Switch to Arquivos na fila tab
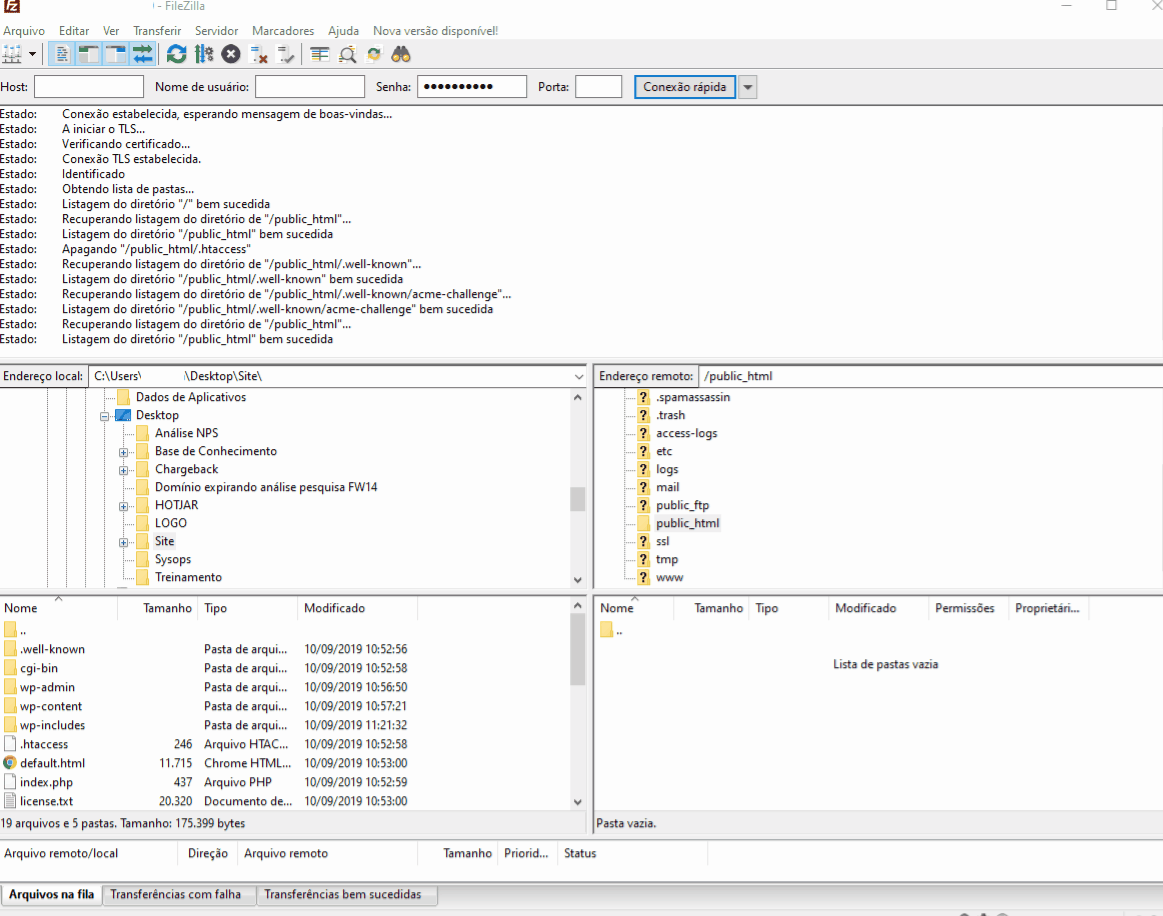 pyautogui.click(x=51, y=894)
